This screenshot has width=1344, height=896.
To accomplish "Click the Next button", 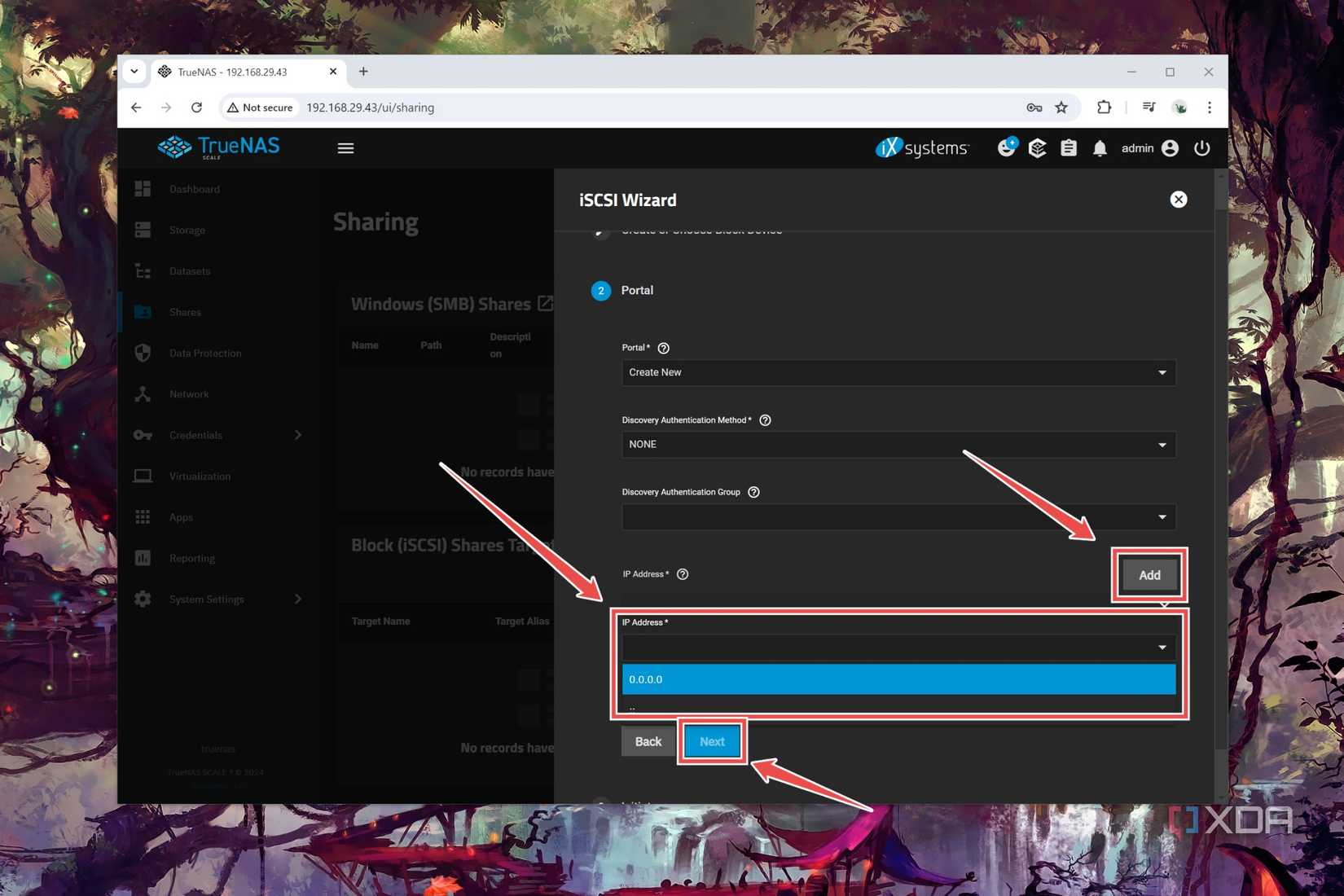I will pyautogui.click(x=712, y=741).
